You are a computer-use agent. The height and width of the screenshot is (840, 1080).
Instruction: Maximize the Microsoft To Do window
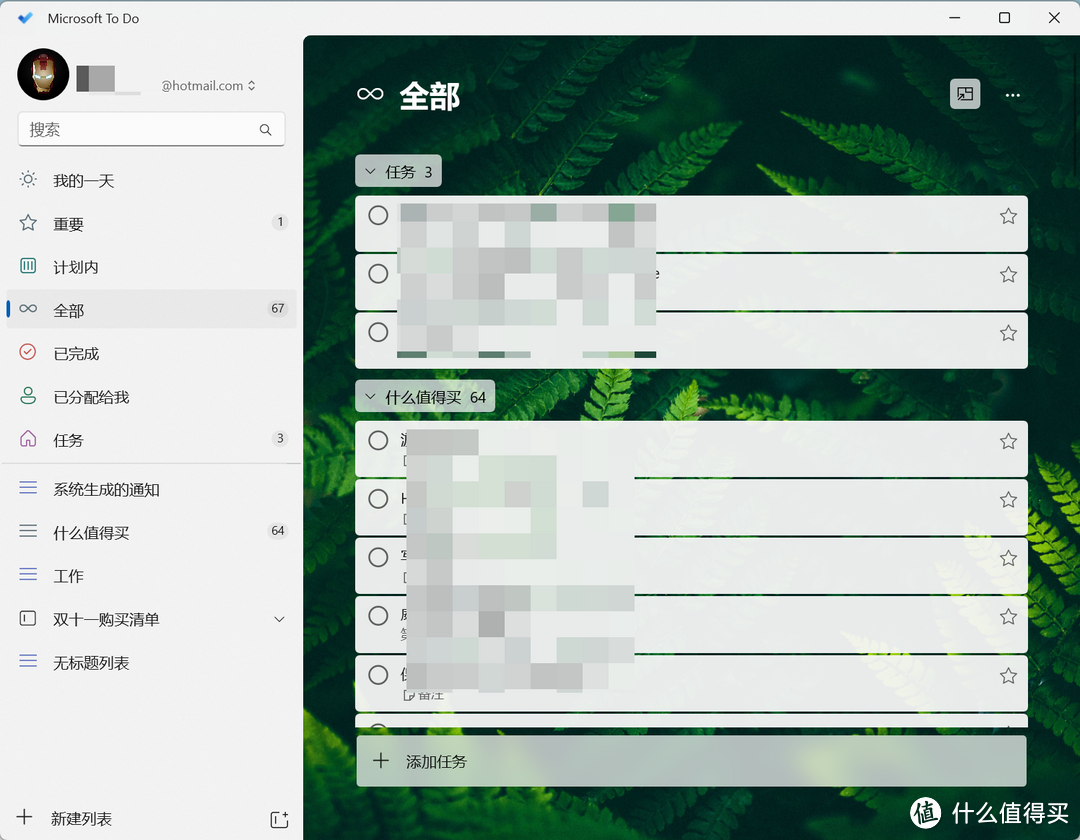pyautogui.click(x=1004, y=18)
